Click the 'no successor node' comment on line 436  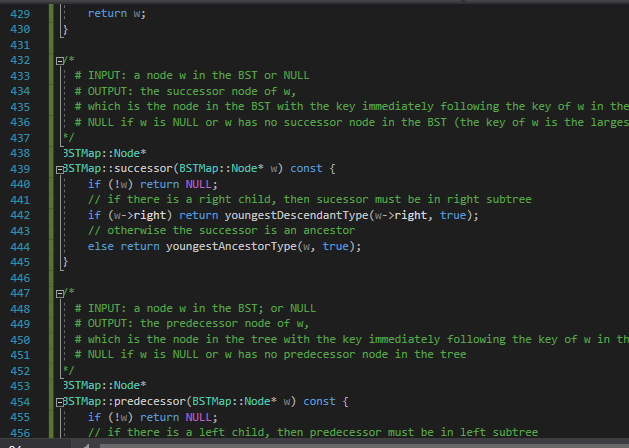click(x=352, y=122)
